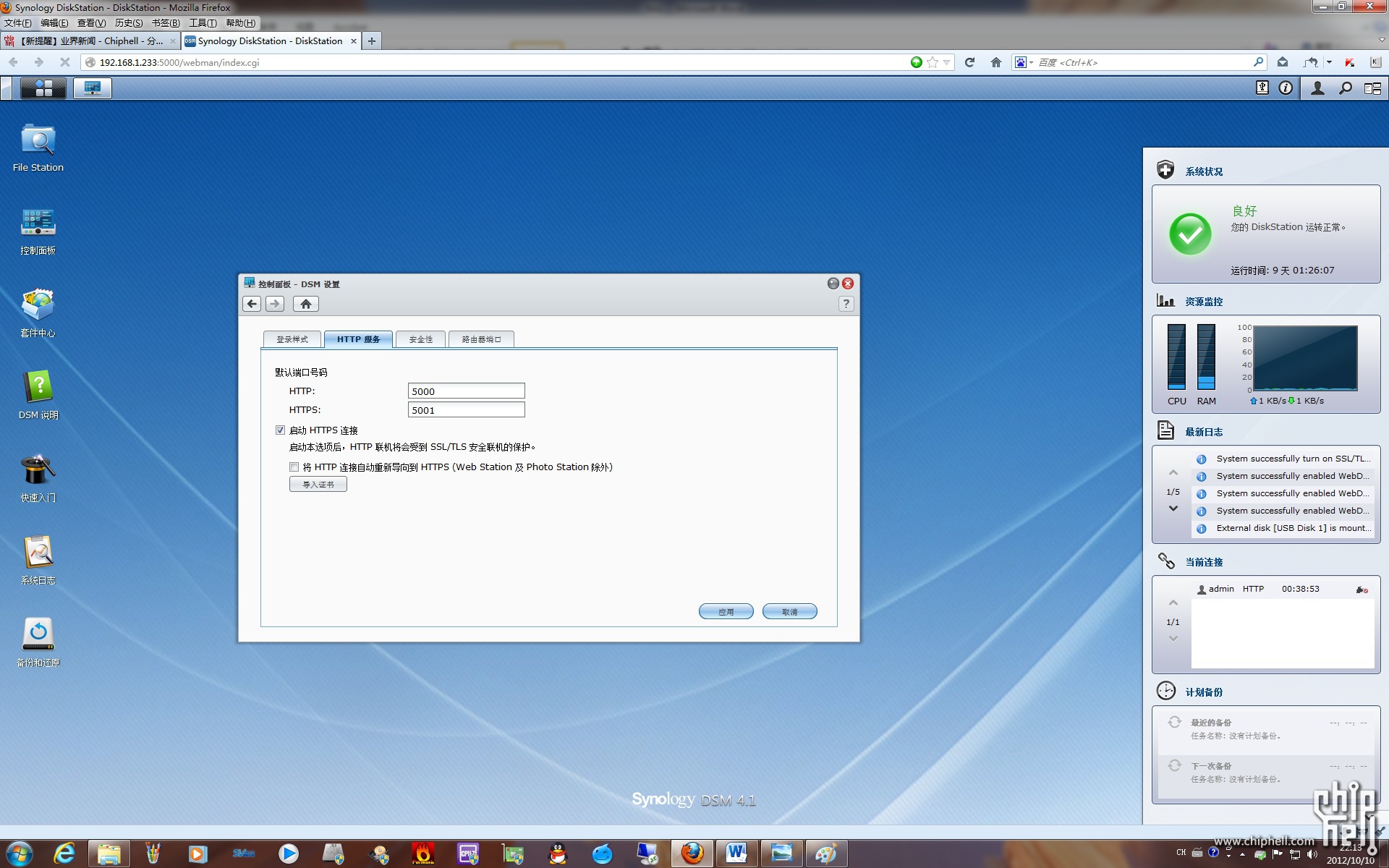Switch to 安全性 tab
Viewport: 1389px width, 868px height.
(x=420, y=339)
